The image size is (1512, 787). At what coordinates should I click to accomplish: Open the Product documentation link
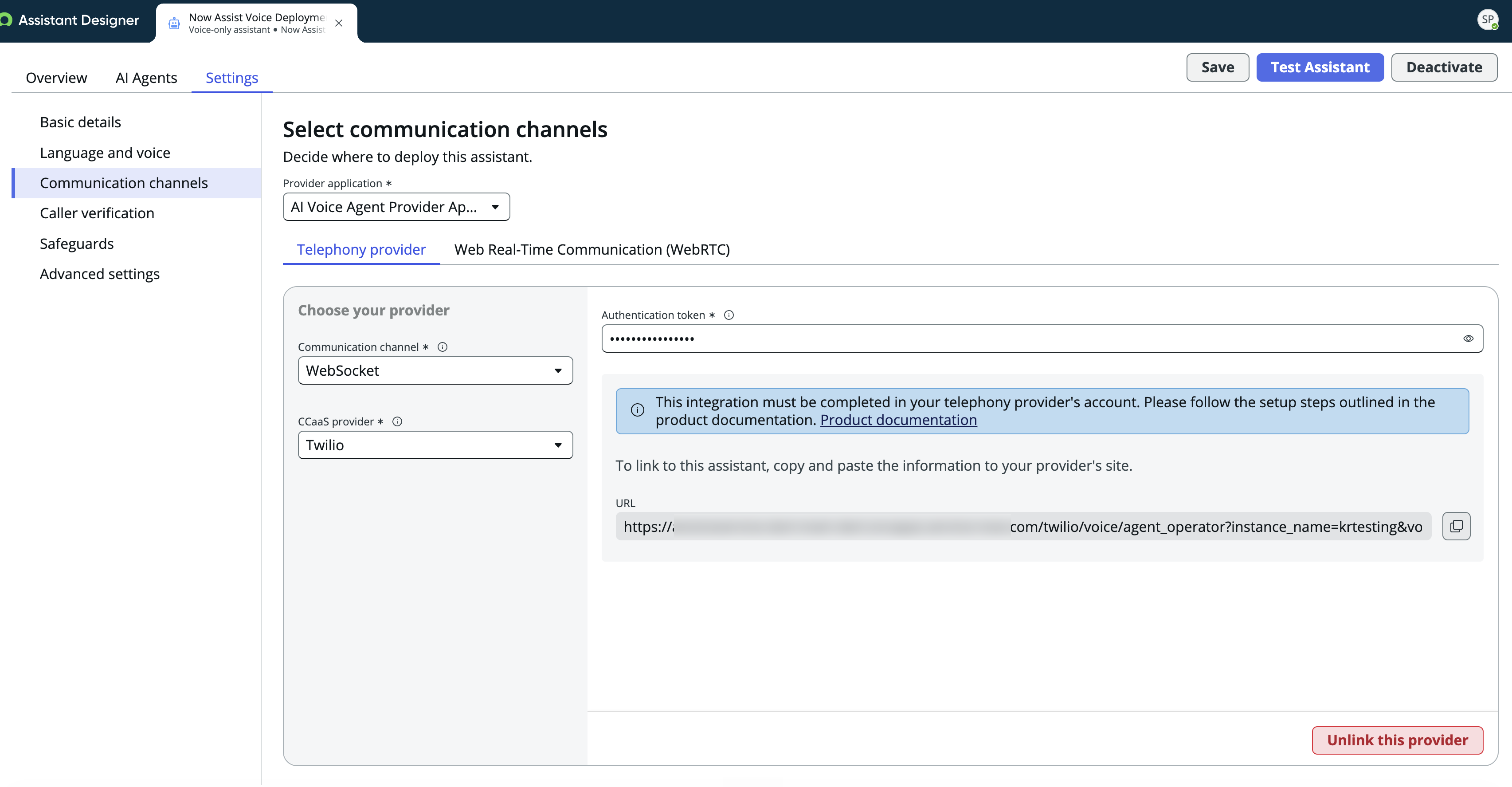click(x=899, y=420)
